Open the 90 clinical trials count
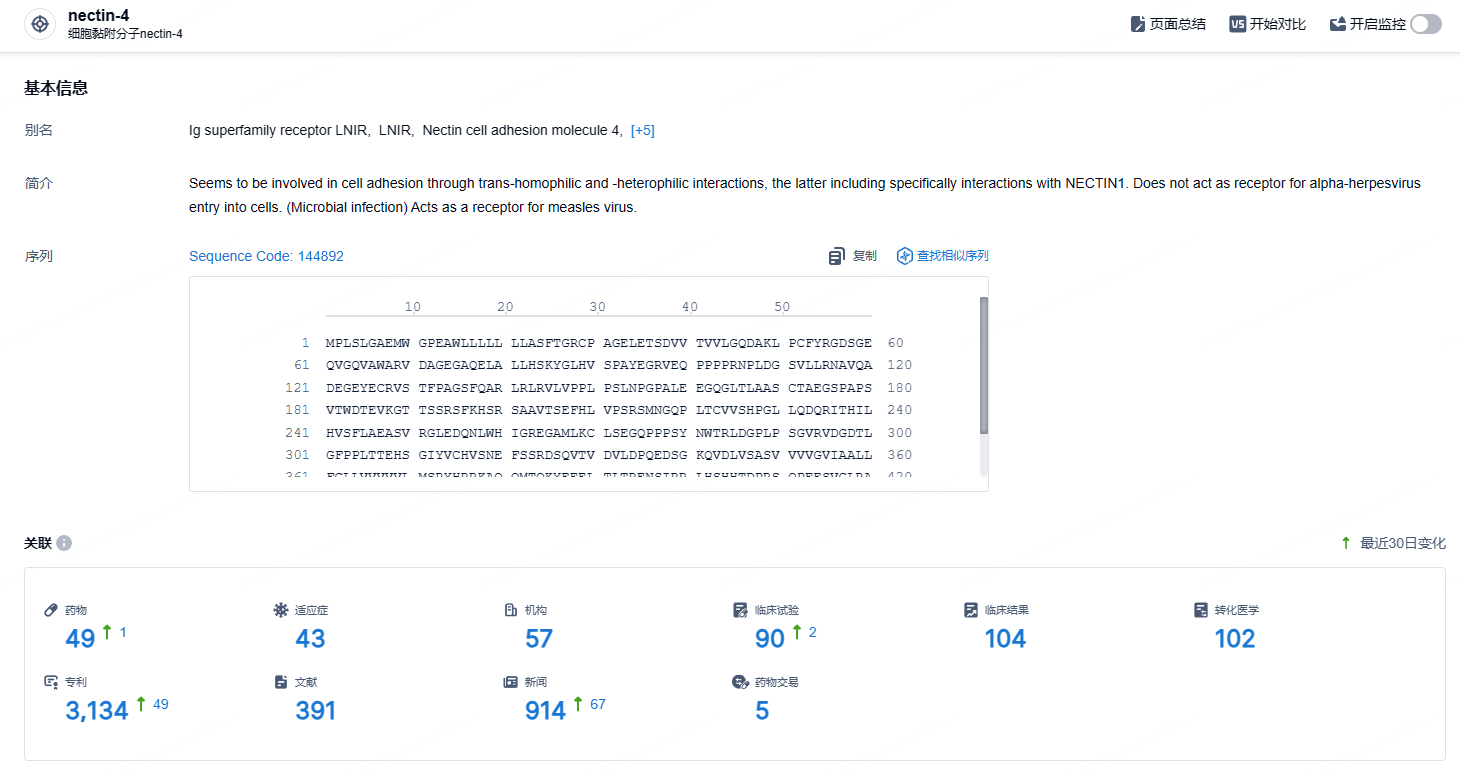The height and width of the screenshot is (774, 1460). pos(770,639)
